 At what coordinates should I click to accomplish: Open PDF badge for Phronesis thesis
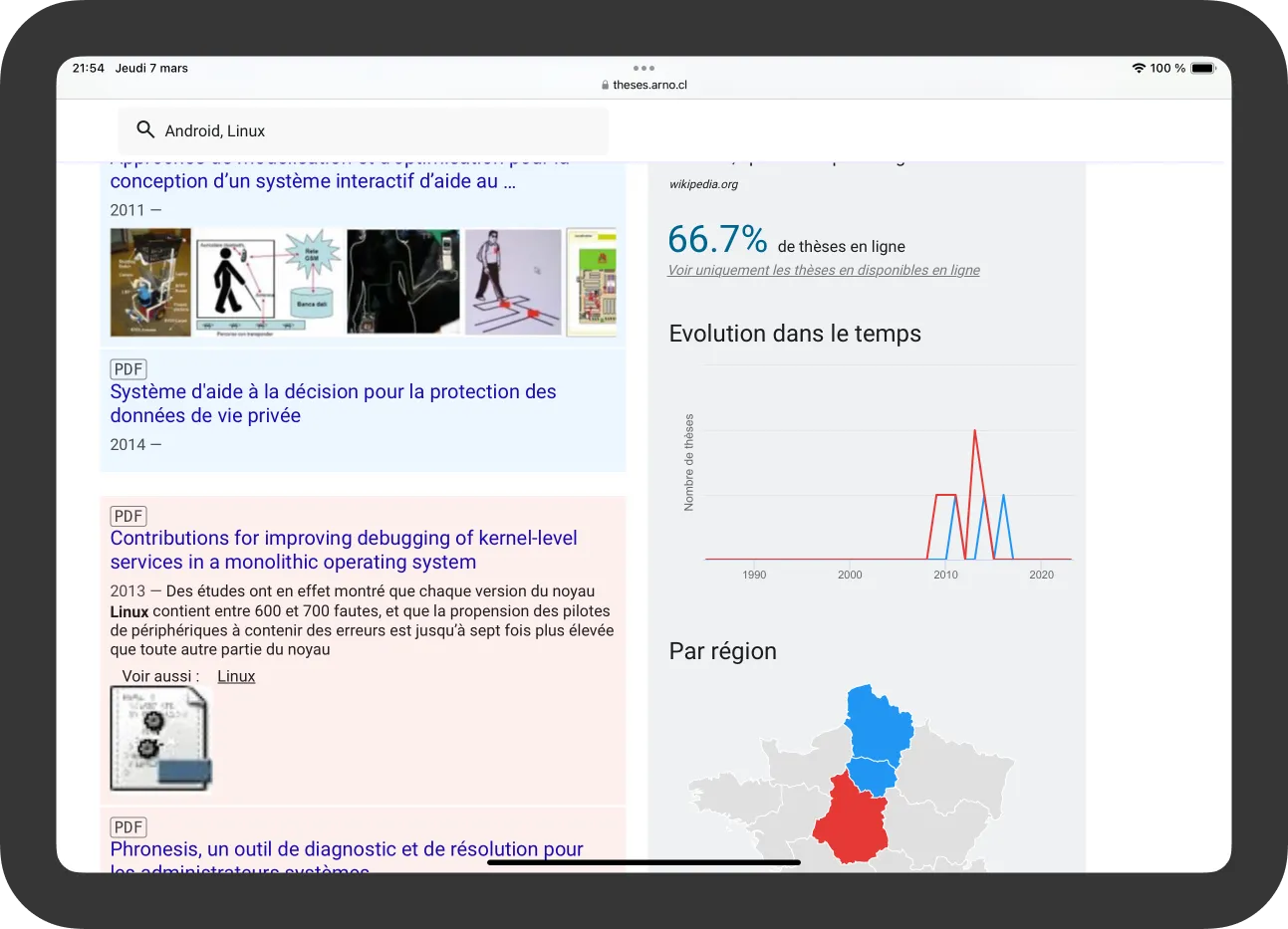point(129,827)
